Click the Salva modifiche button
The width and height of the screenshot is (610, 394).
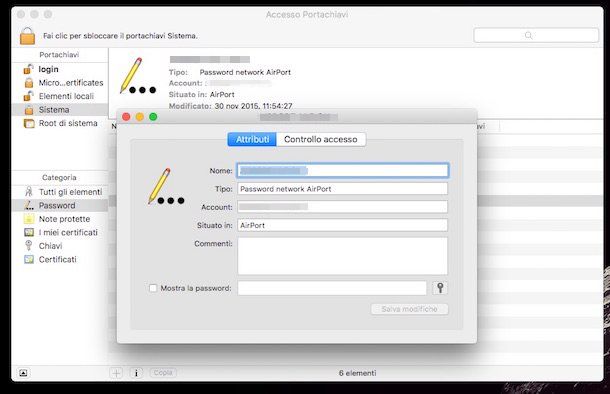click(x=409, y=309)
